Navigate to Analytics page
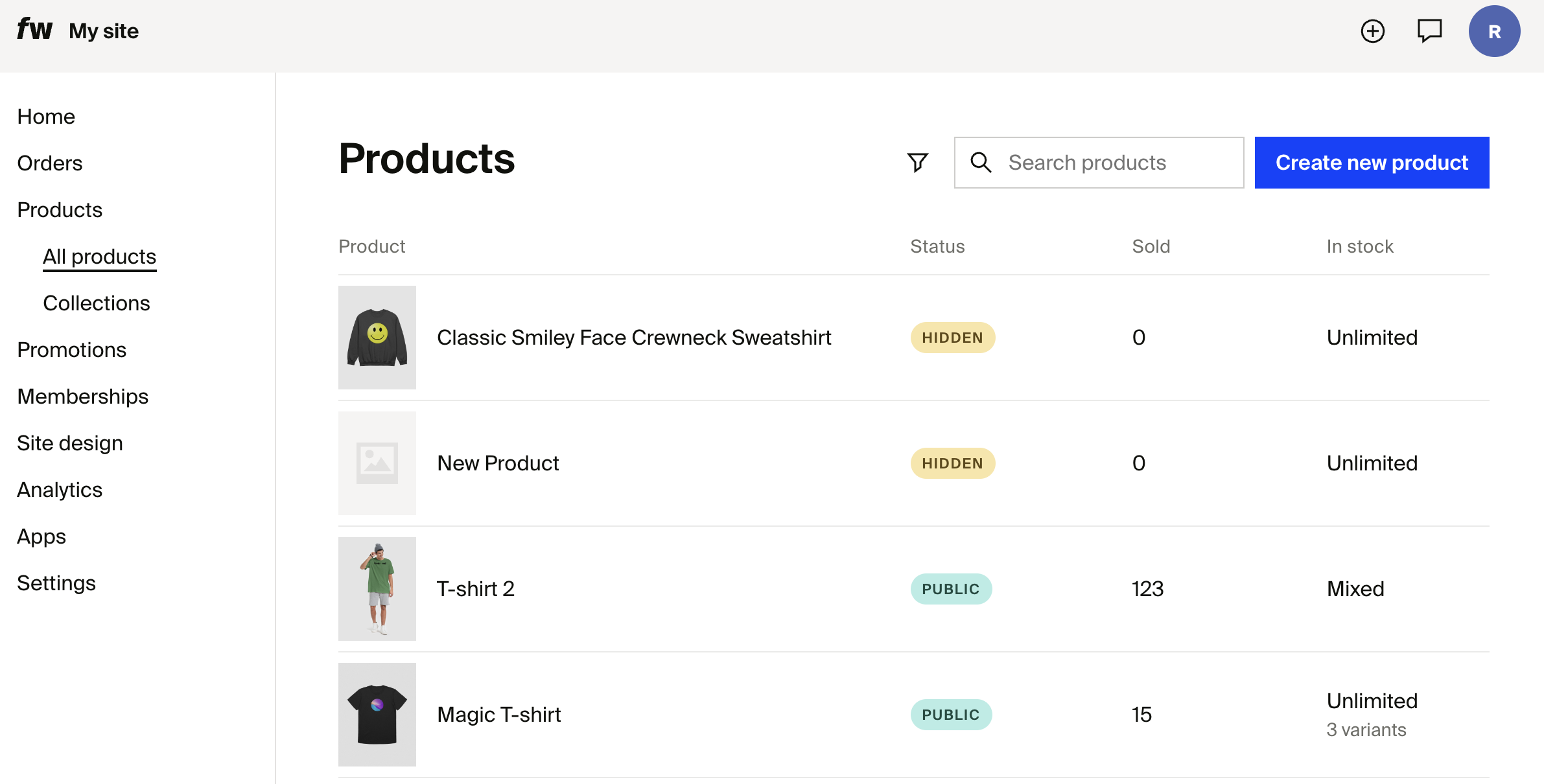1544x784 pixels. coord(60,490)
